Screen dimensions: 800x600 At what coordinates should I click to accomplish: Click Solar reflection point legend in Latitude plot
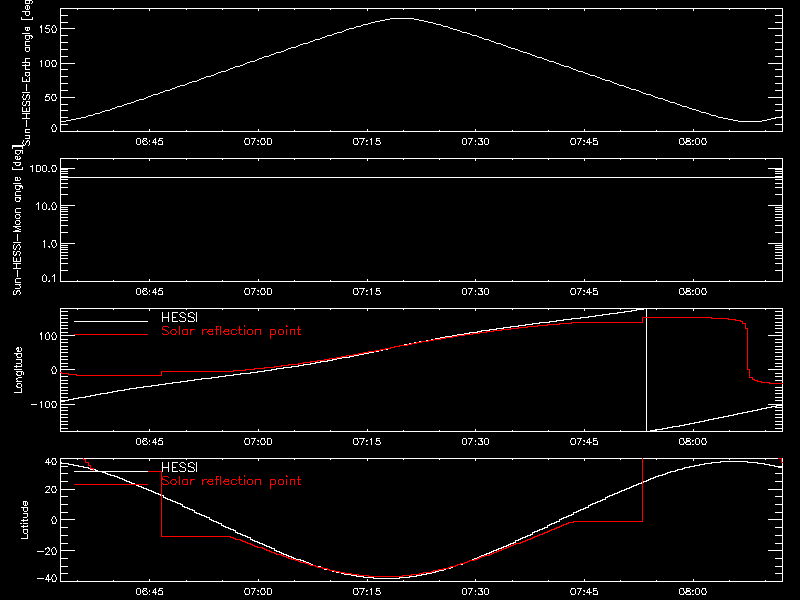pos(231,481)
